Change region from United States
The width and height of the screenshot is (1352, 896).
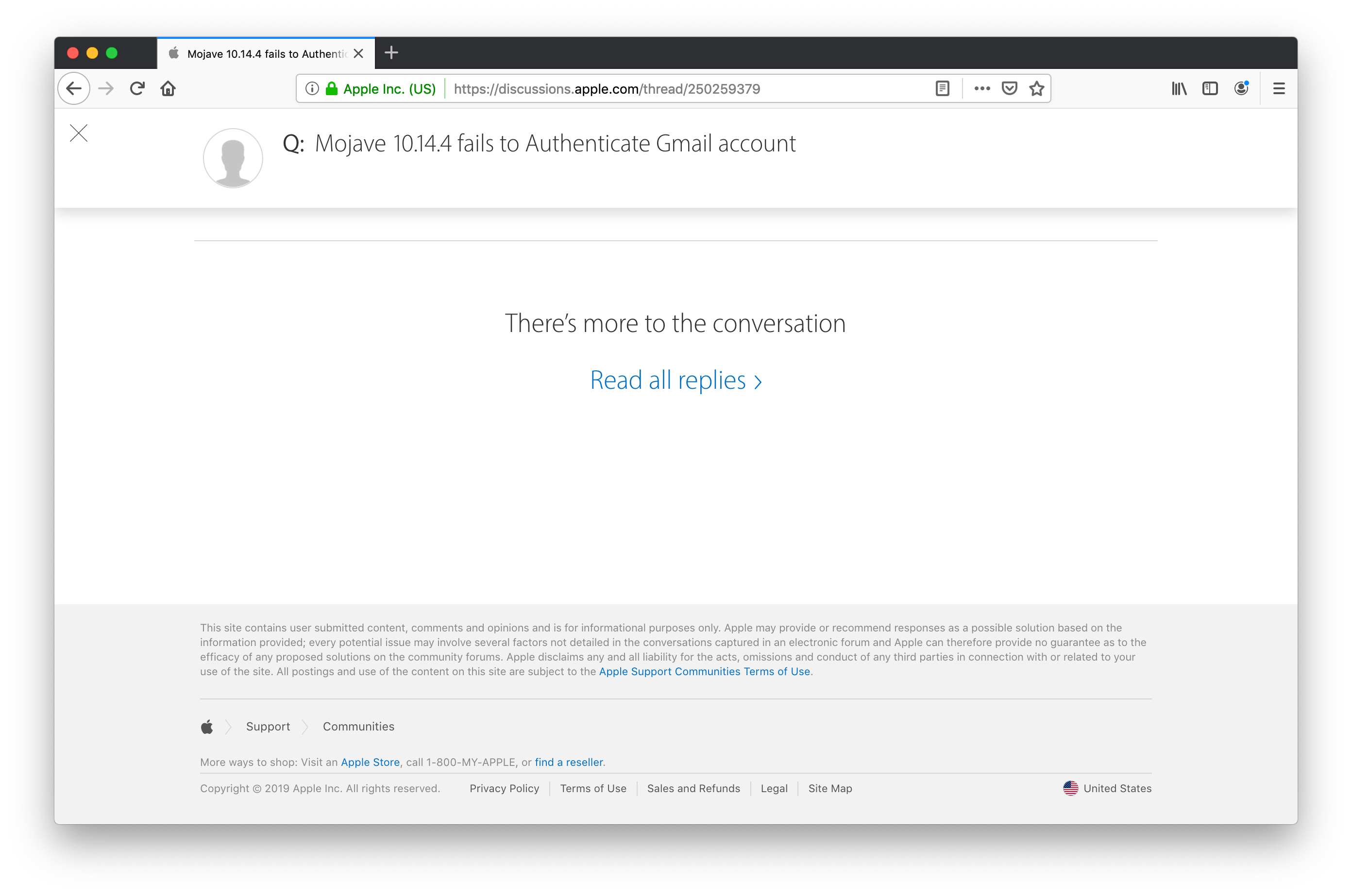click(1107, 788)
